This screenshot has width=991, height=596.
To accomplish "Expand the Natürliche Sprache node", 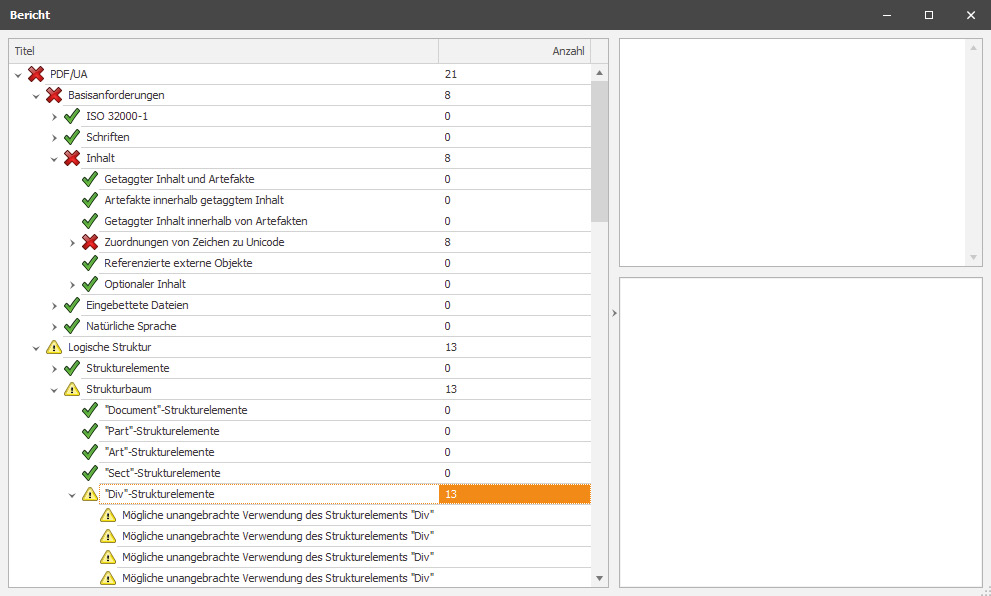I will [54, 327].
